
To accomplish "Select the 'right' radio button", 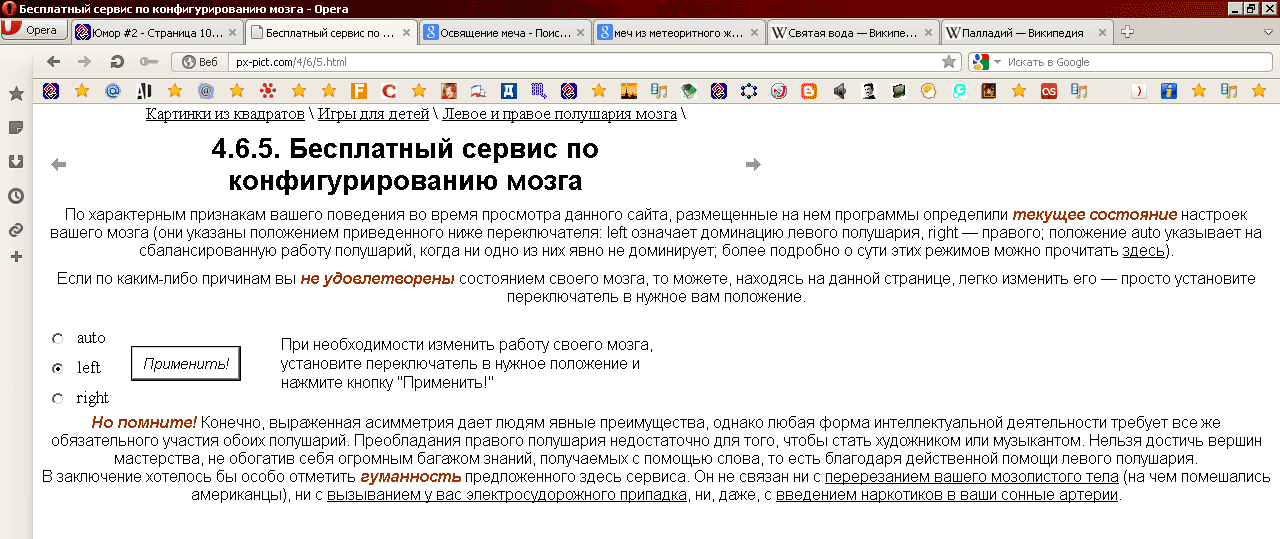I will (57, 398).
